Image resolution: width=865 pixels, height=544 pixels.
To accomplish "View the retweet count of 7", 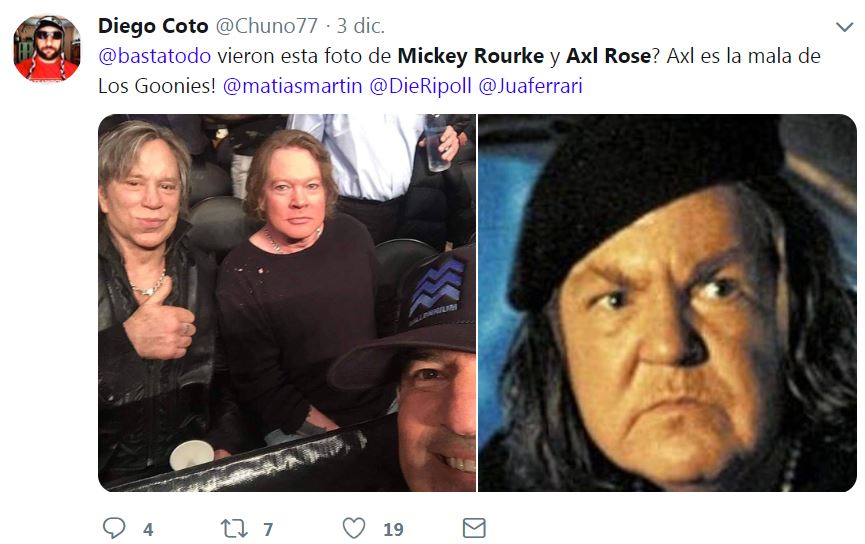I will coord(268,530).
